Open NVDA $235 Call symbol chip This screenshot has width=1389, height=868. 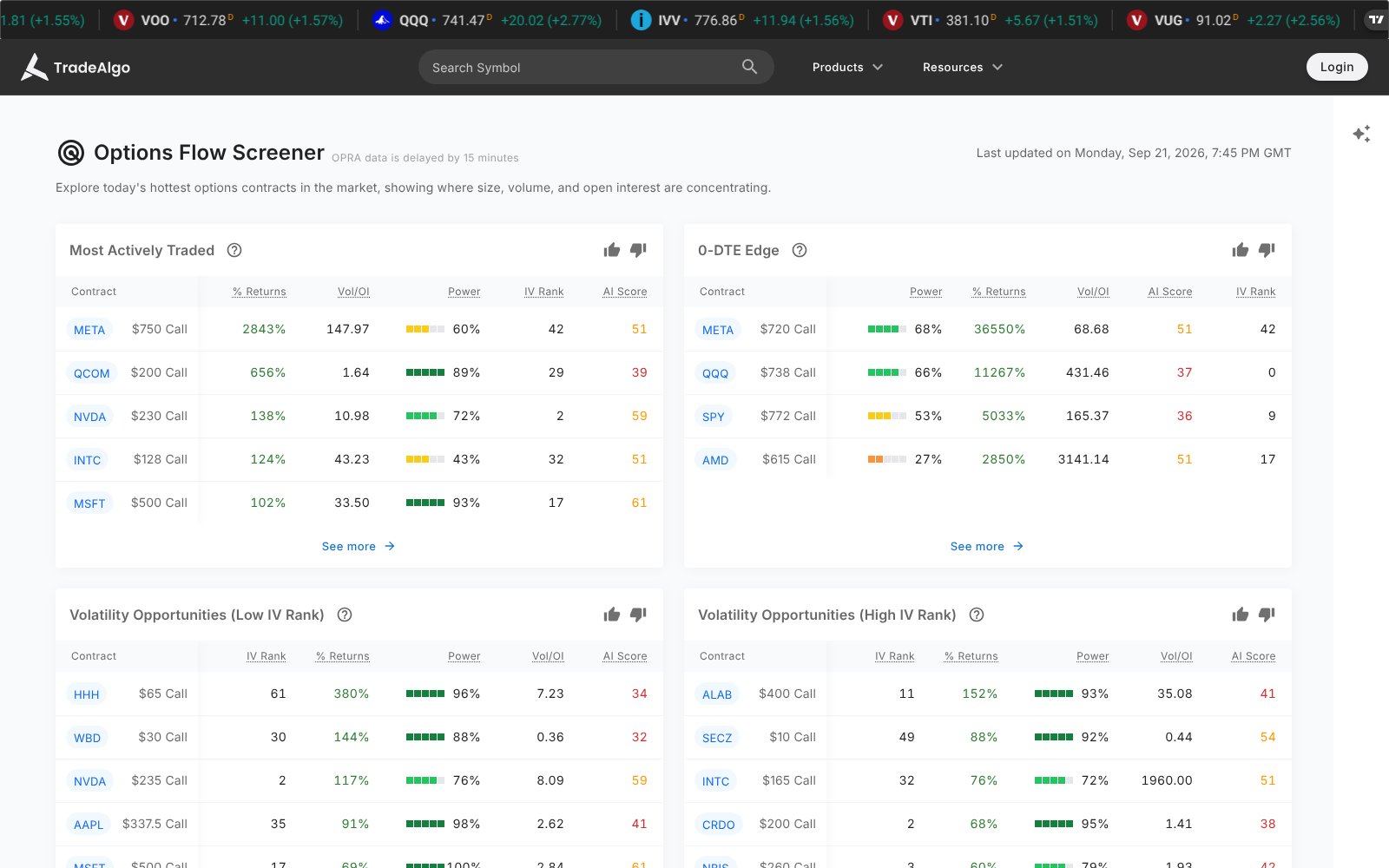coord(89,781)
